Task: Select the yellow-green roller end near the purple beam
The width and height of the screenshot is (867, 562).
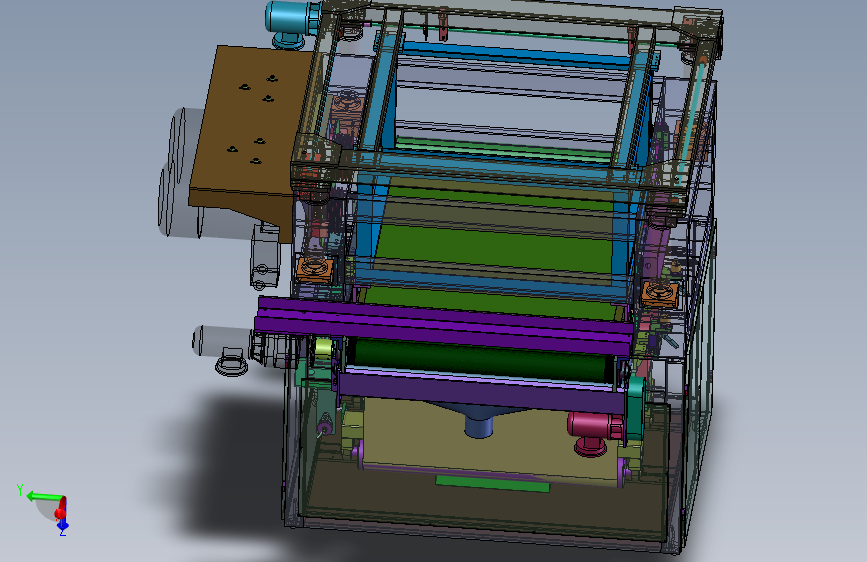Action: (x=322, y=348)
